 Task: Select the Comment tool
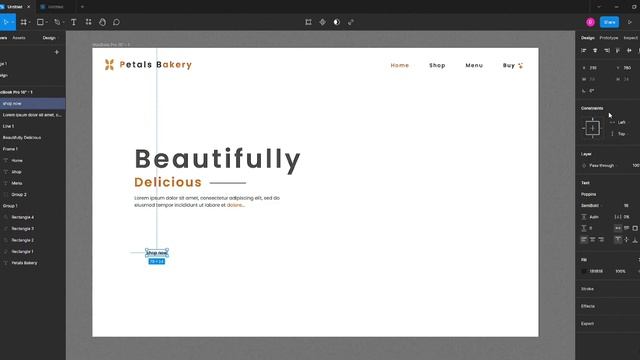click(116, 22)
